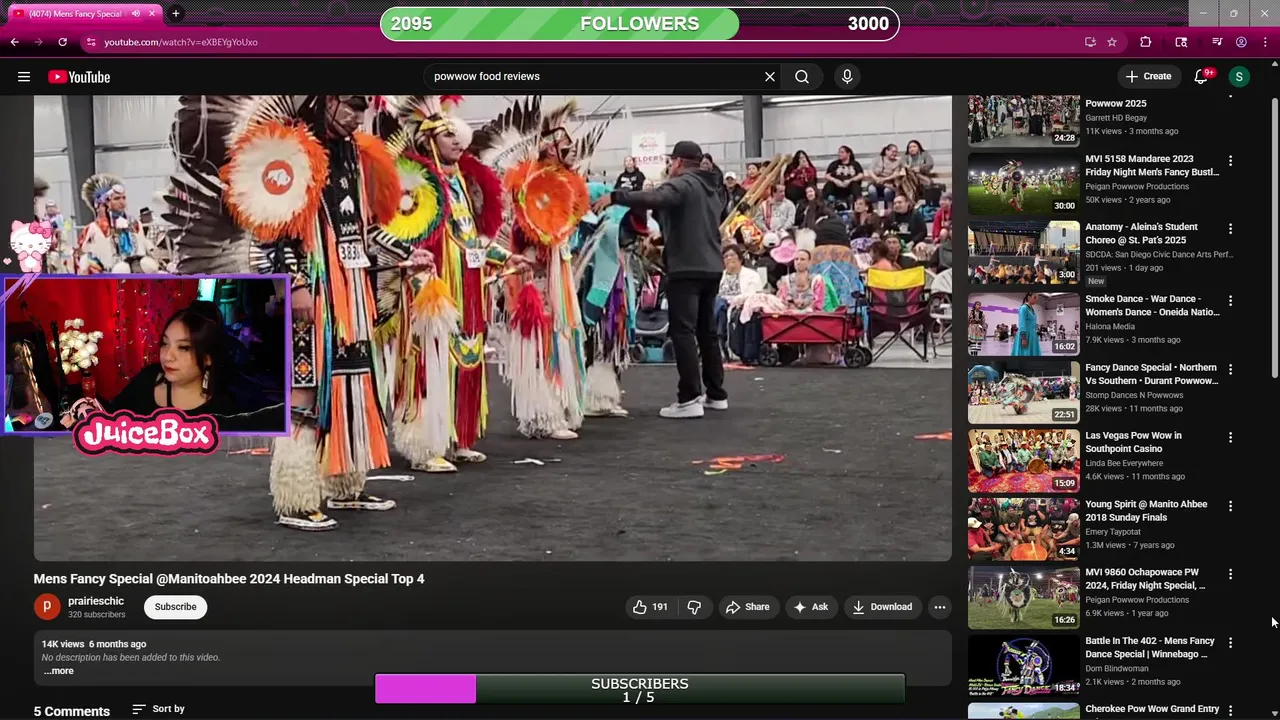Open the site information icon in address bar
This screenshot has height=720, width=1280.
[x=91, y=42]
